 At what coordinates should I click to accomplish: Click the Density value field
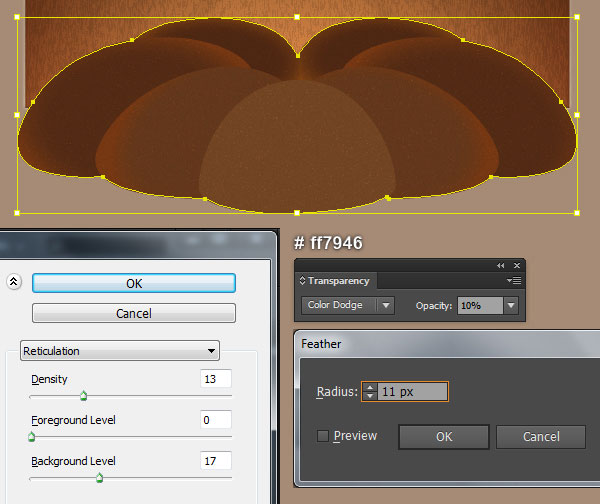tap(215, 379)
